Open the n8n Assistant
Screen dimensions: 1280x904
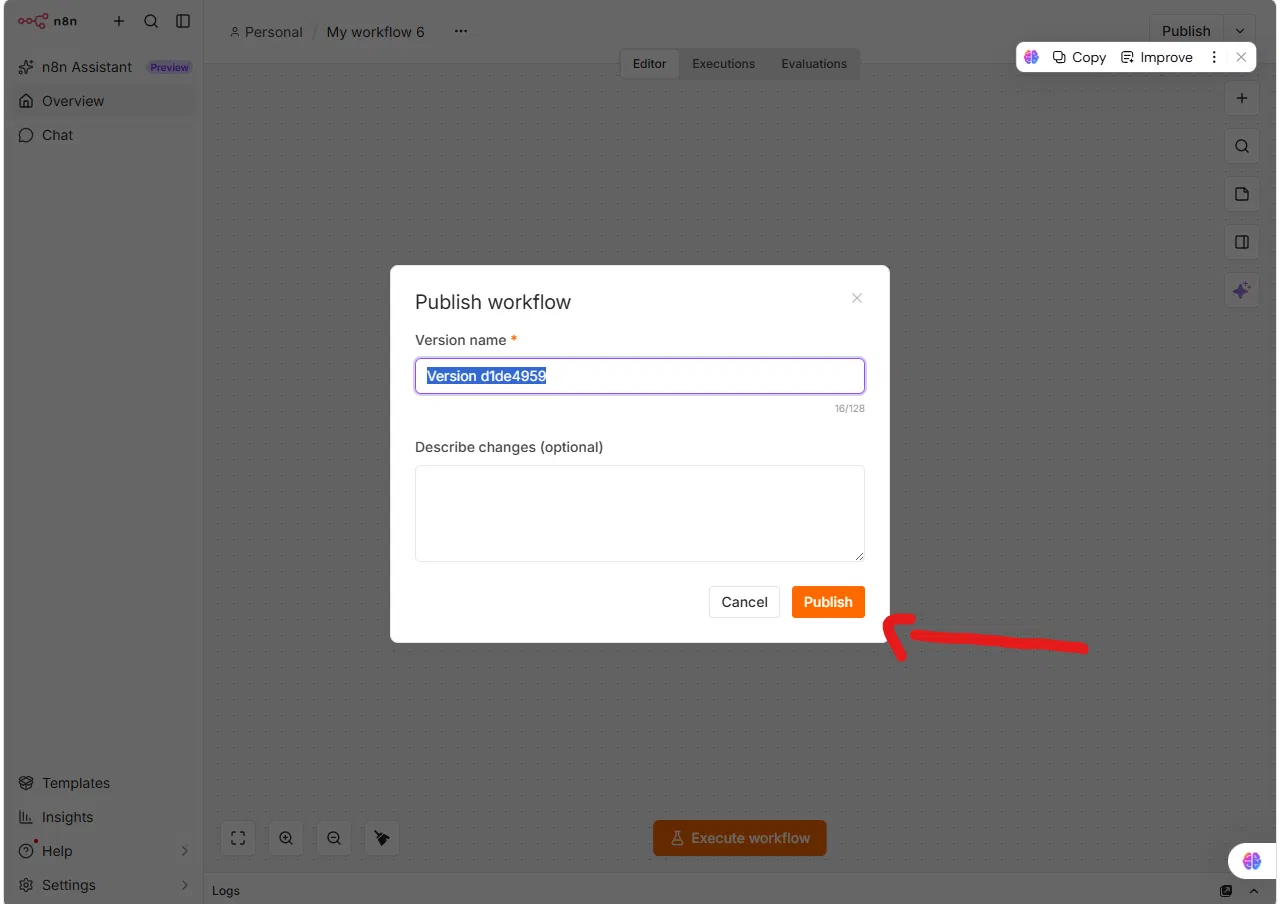[x=105, y=67]
